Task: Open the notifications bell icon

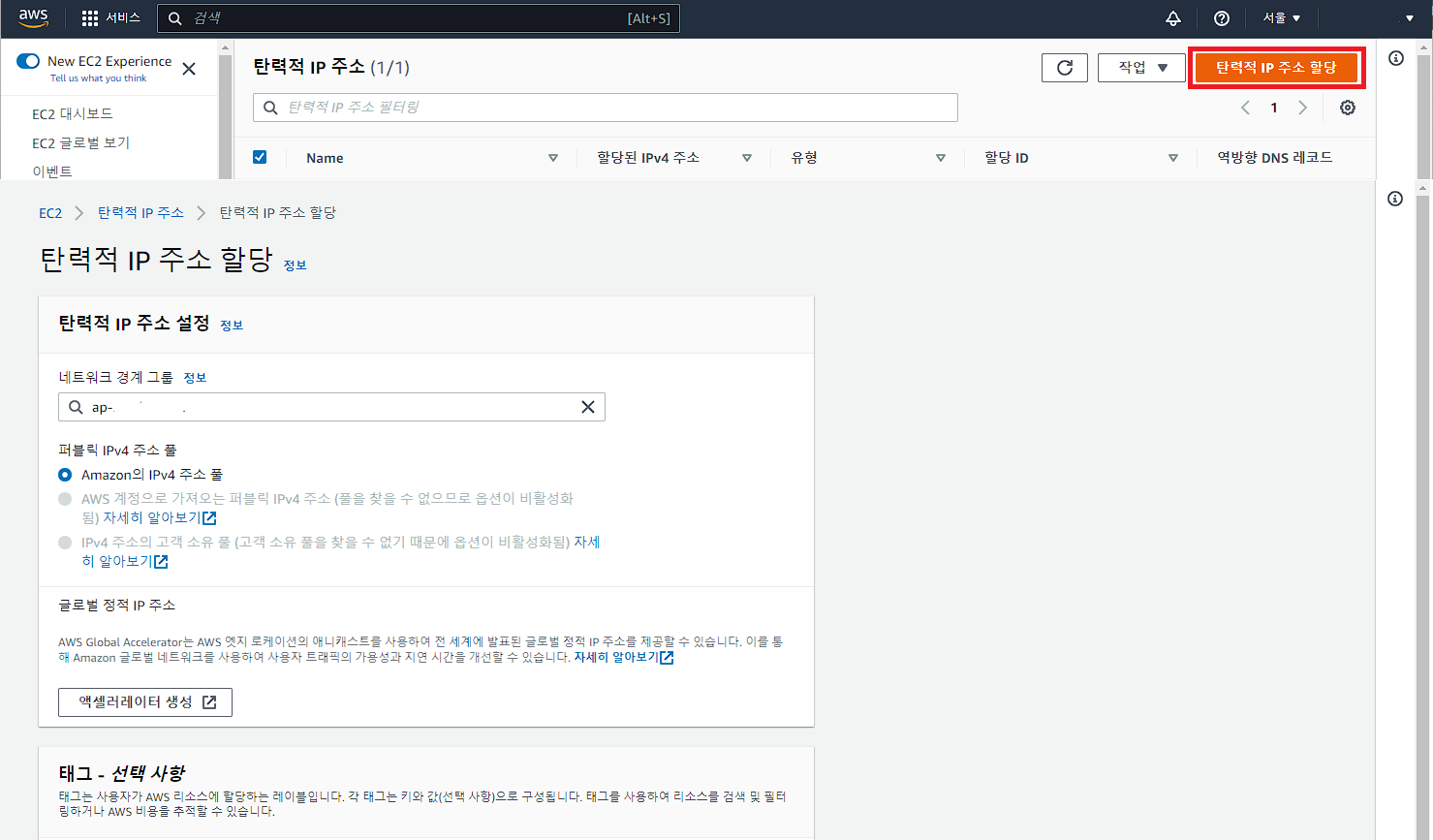Action: (x=1173, y=18)
